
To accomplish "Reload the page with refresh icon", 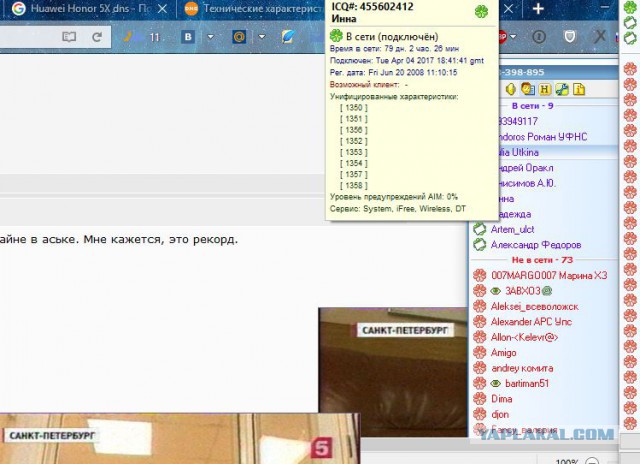I will [97, 37].
